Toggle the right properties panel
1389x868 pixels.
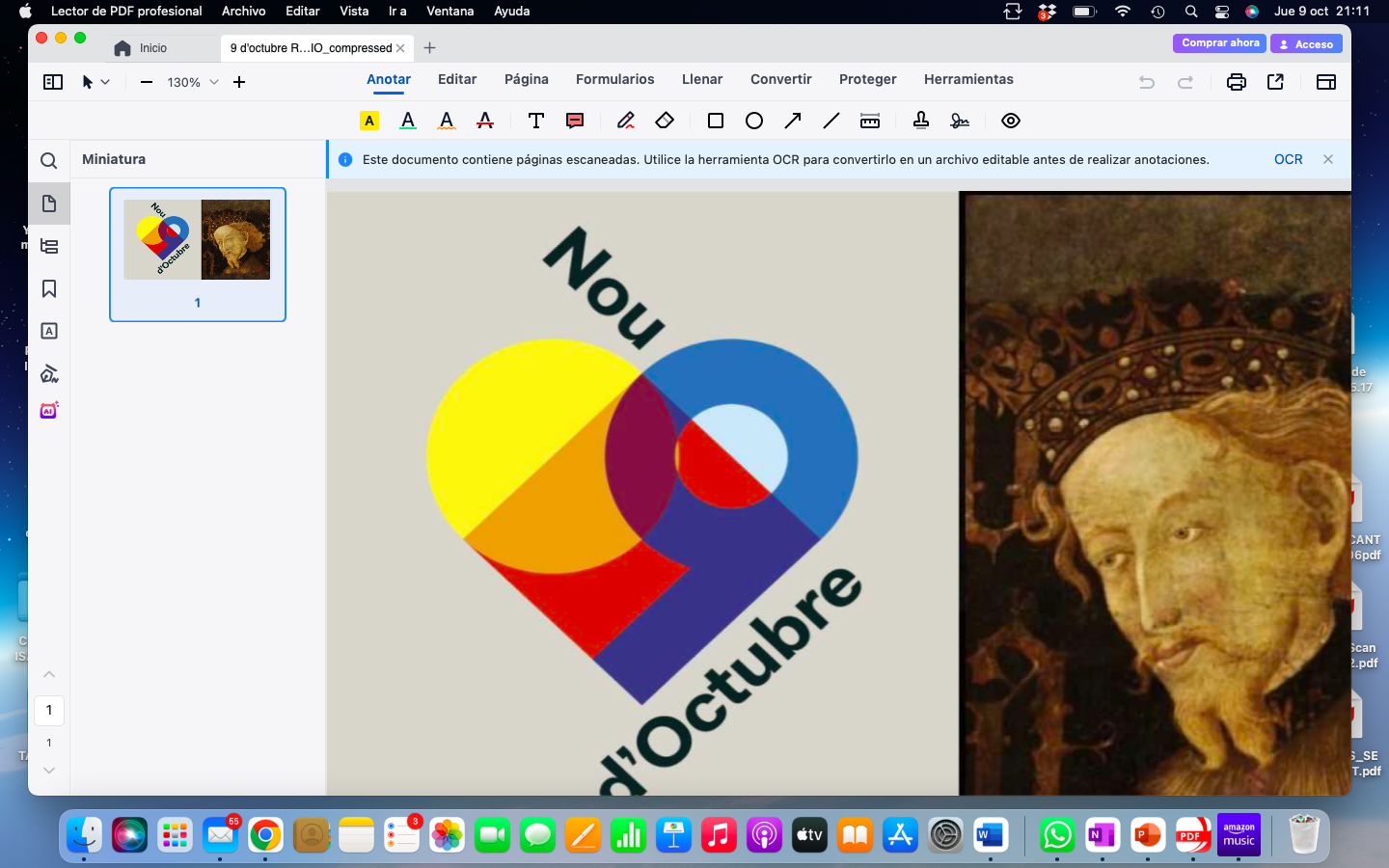pos(1326,82)
